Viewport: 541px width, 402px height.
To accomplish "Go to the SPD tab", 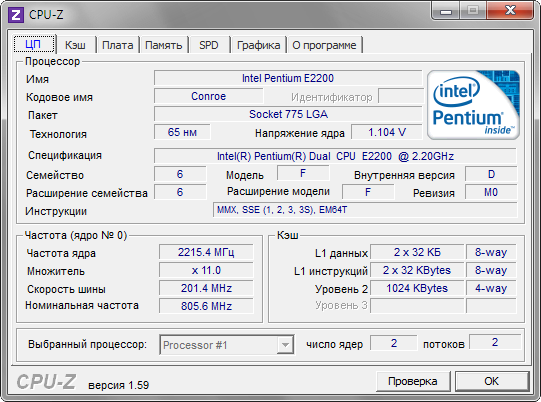I will [x=209, y=45].
